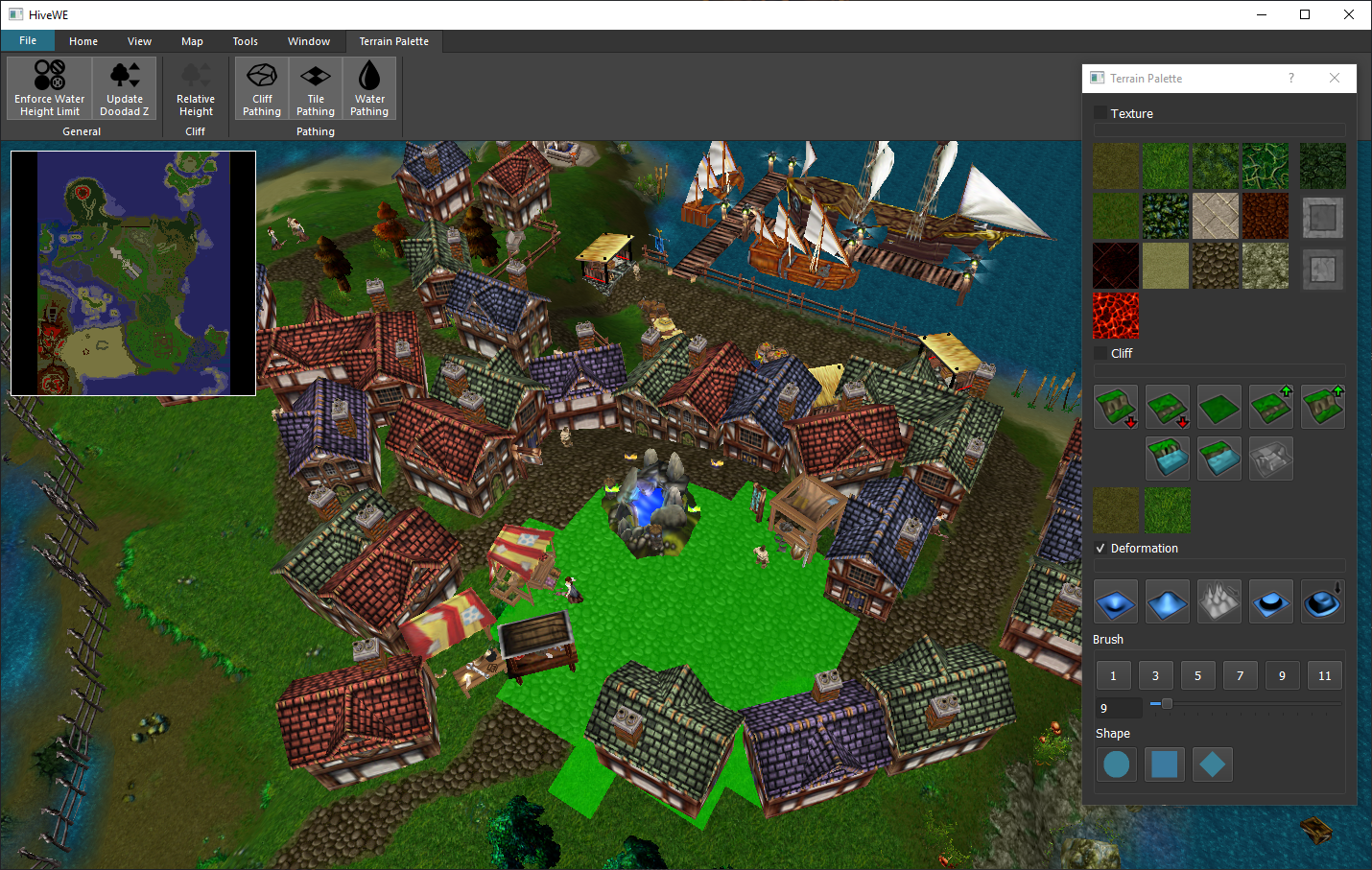1372x870 pixels.
Task: Choose plateau deformation tool
Action: pyautogui.click(x=1271, y=601)
